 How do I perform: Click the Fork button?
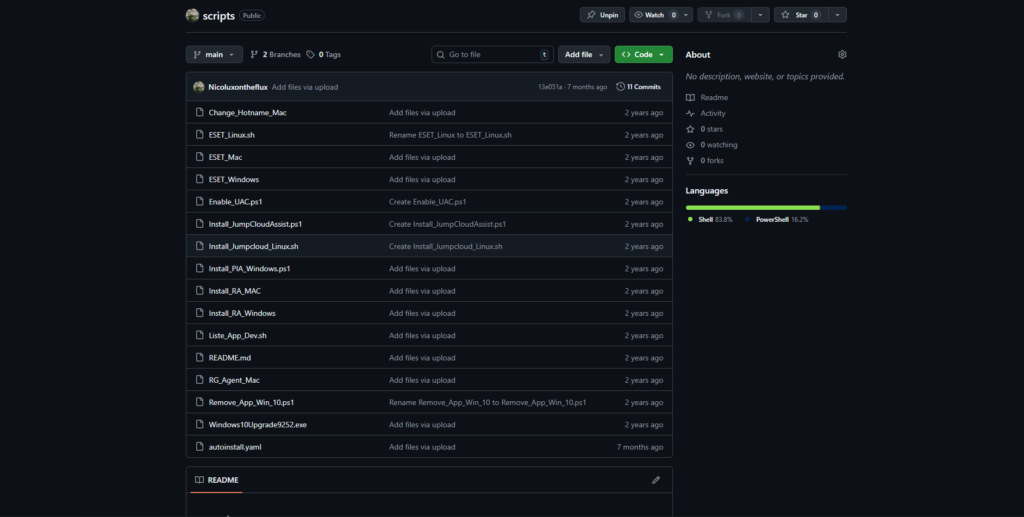click(724, 15)
